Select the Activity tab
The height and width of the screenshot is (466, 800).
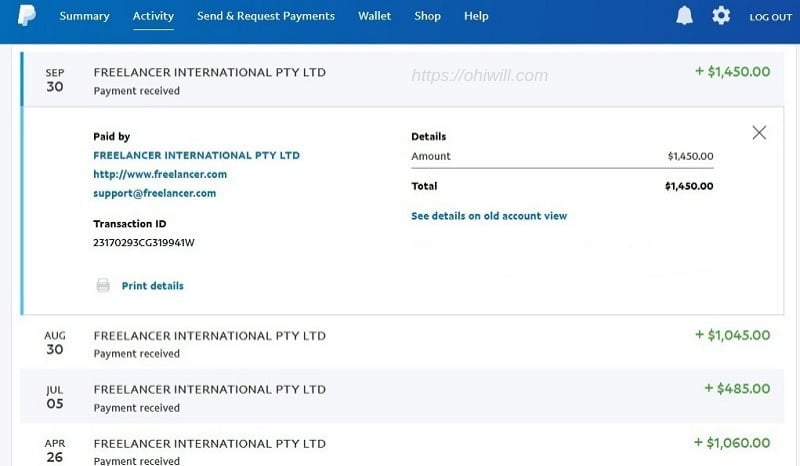tap(153, 16)
